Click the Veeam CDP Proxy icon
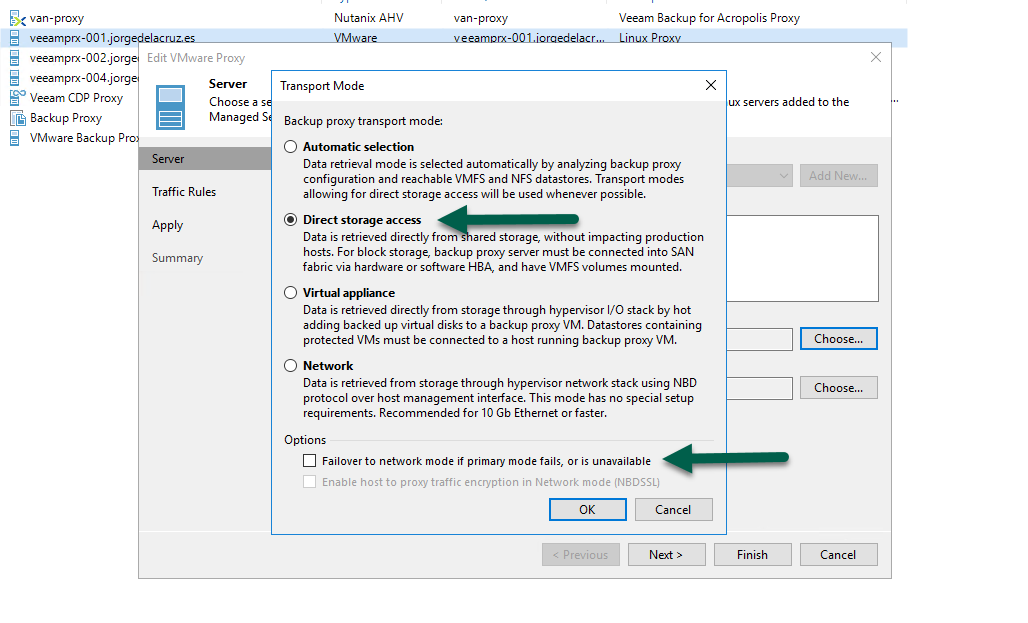The width and height of the screenshot is (1028, 623). pyautogui.click(x=17, y=98)
